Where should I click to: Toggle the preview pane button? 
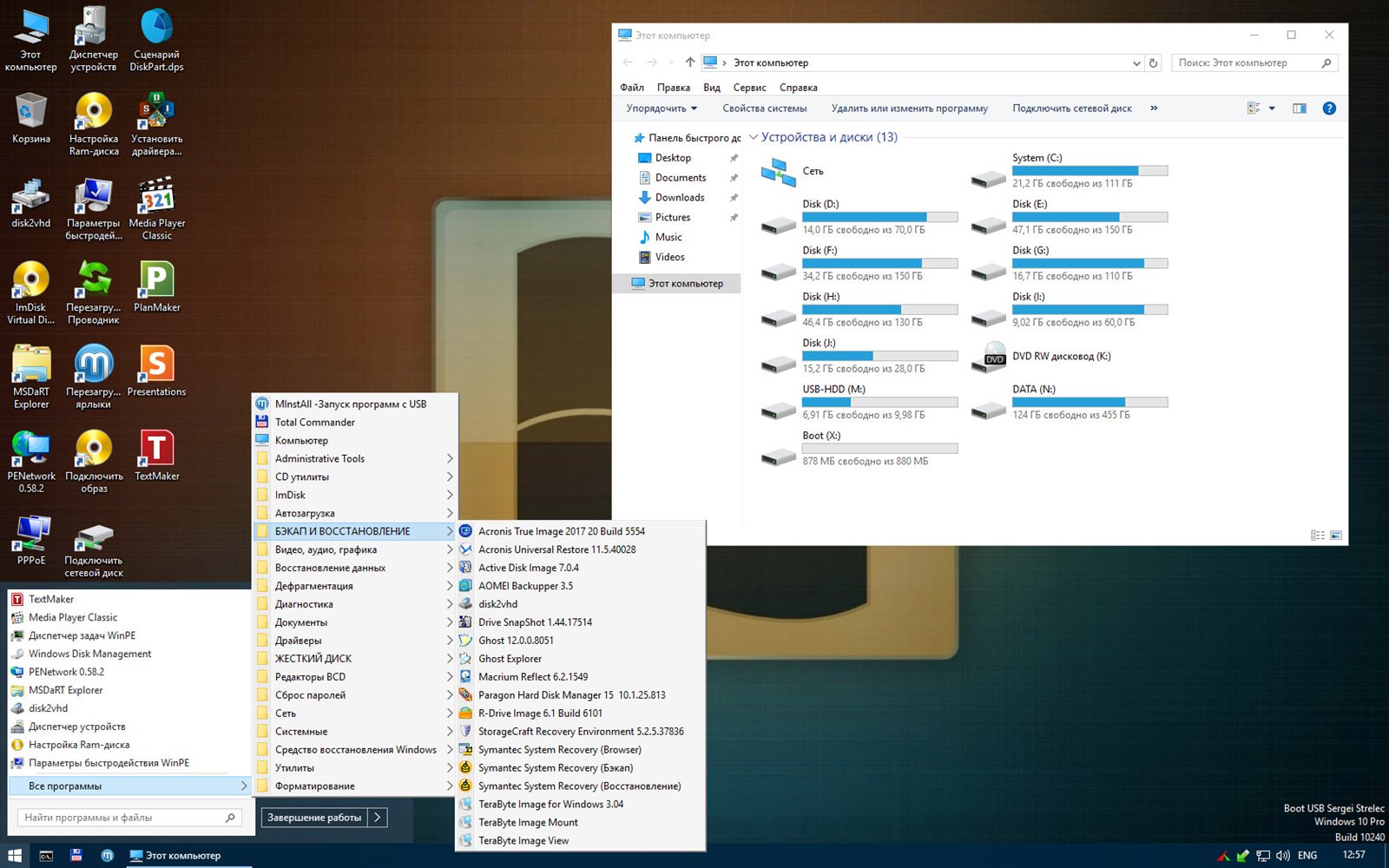(1299, 108)
